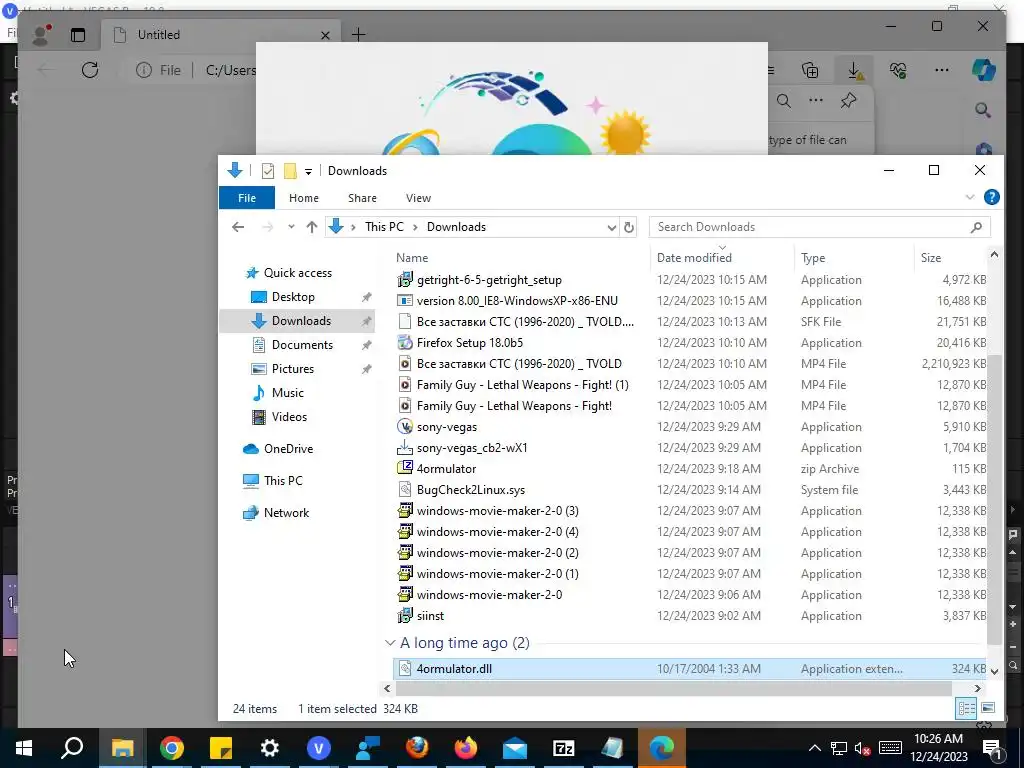This screenshot has width=1024, height=768.
Task: Select Network in navigation pane
Action: pyautogui.click(x=286, y=513)
